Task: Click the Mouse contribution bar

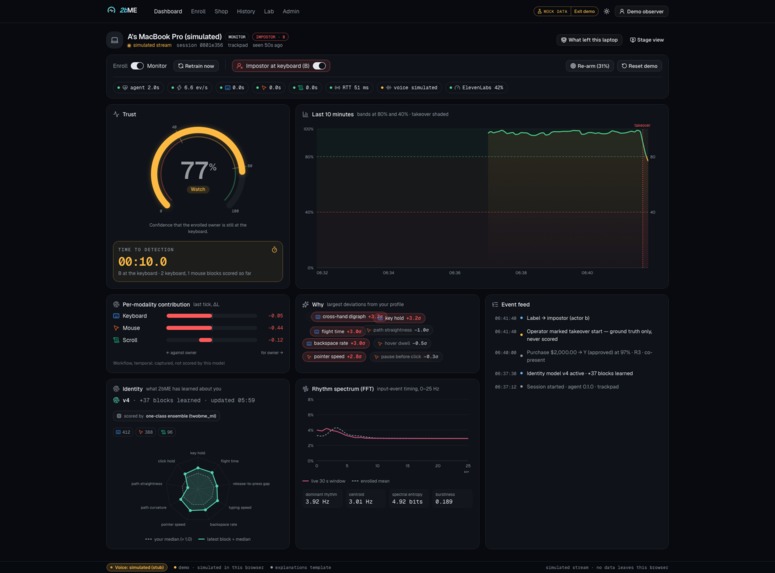Action: (x=212, y=328)
